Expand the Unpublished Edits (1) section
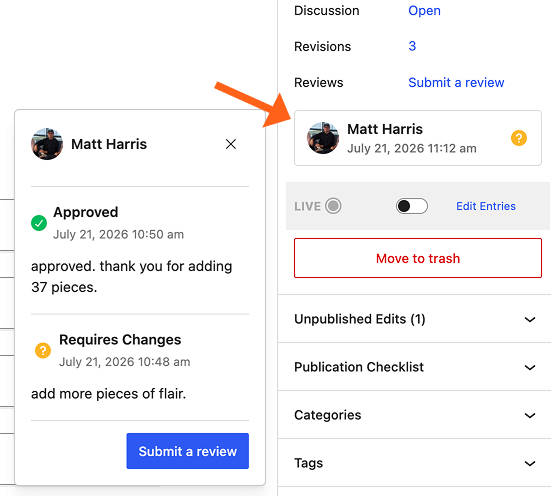Screen dimensions: 551x496 (415, 319)
